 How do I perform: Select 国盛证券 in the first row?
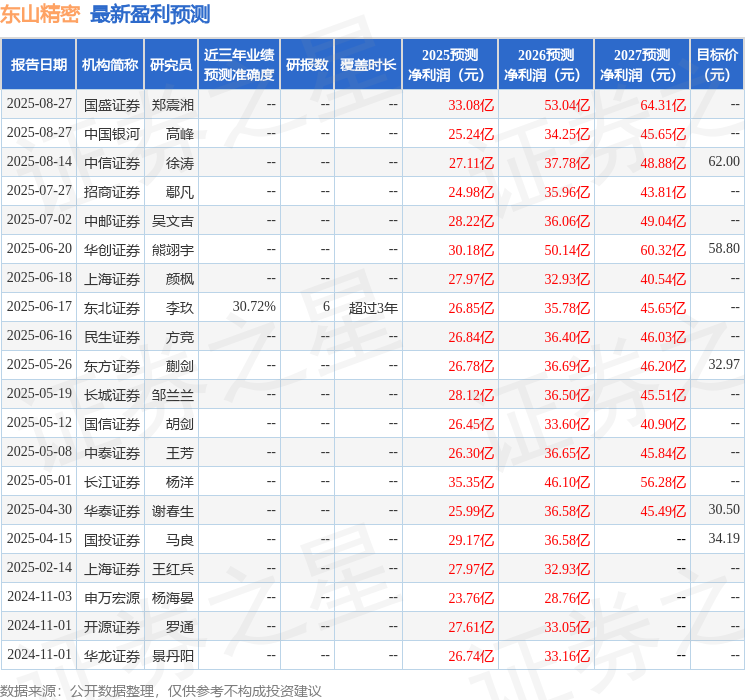(112, 105)
